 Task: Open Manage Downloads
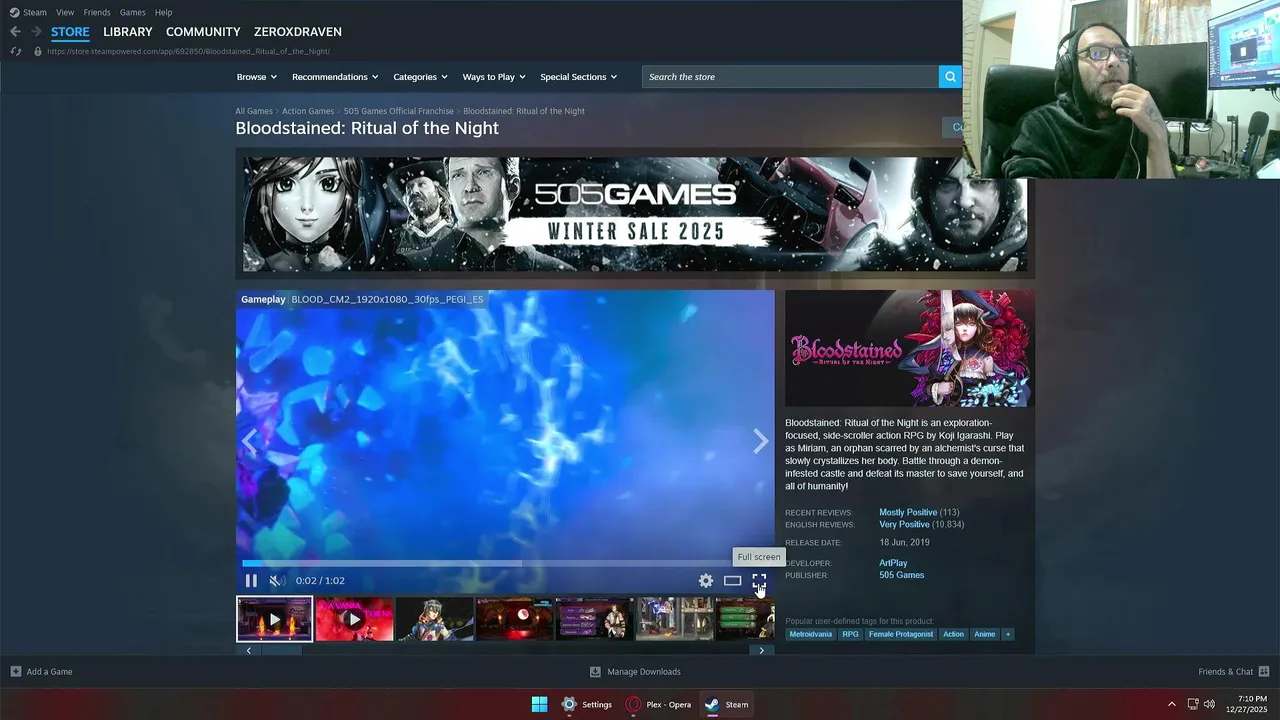pyautogui.click(x=635, y=672)
